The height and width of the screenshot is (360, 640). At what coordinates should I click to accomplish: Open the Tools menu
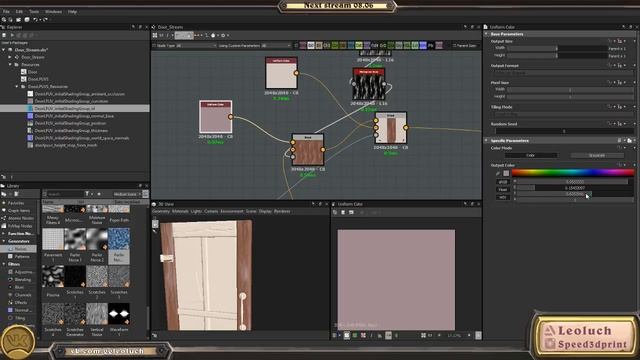pyautogui.click(x=34, y=12)
